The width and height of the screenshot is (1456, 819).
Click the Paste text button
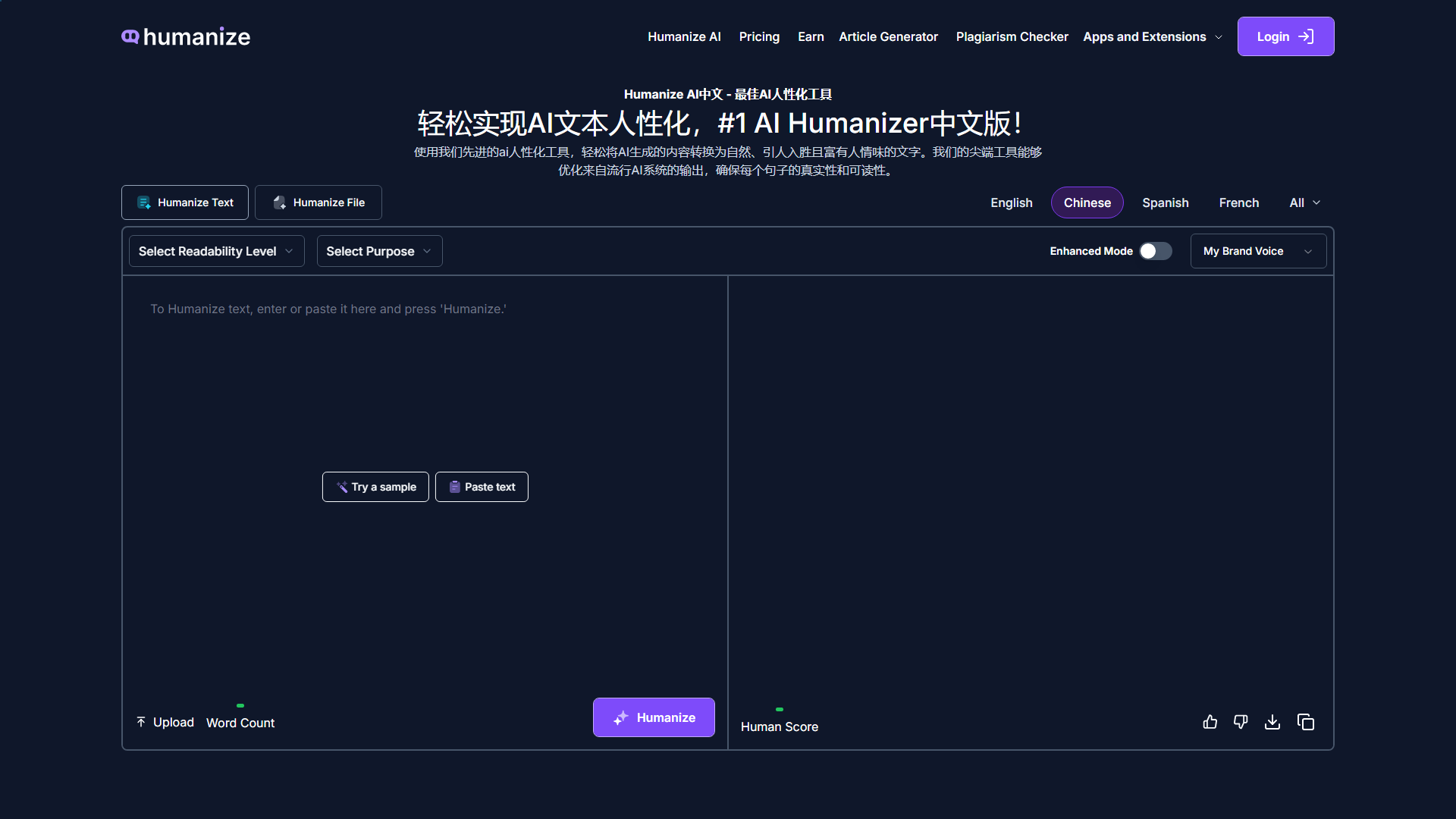pyautogui.click(x=482, y=487)
